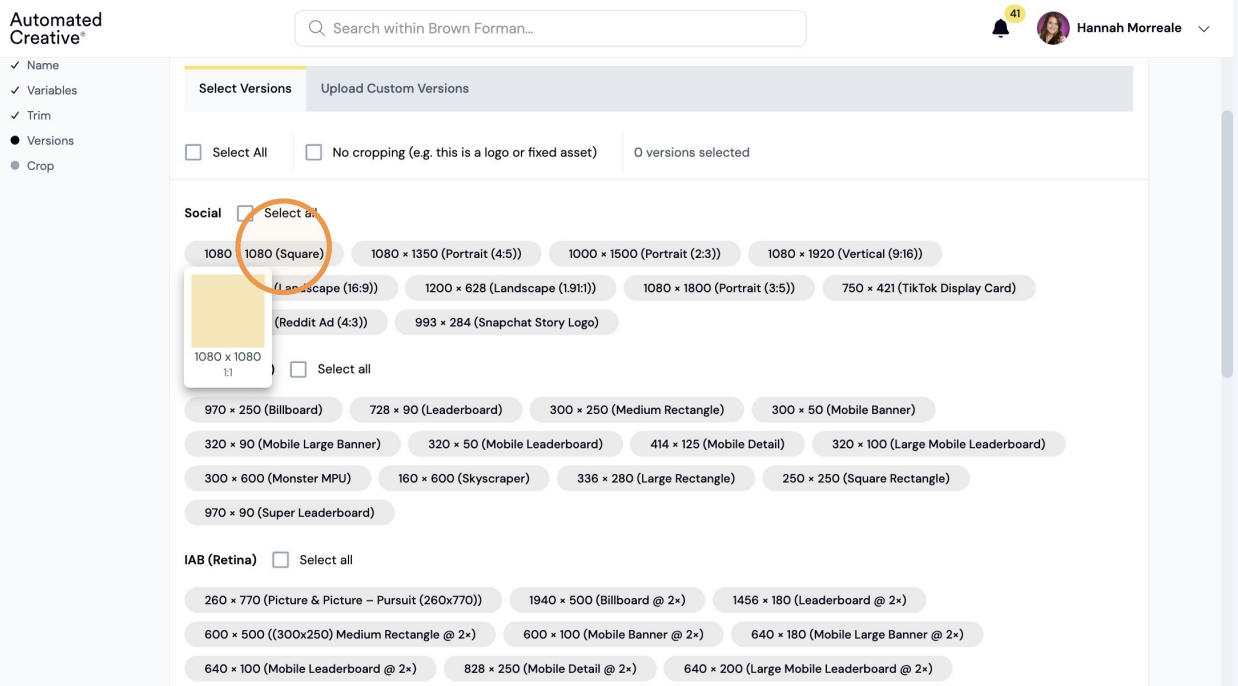Pick the 160 × 600 (Skyscraper) chip

[x=464, y=478]
